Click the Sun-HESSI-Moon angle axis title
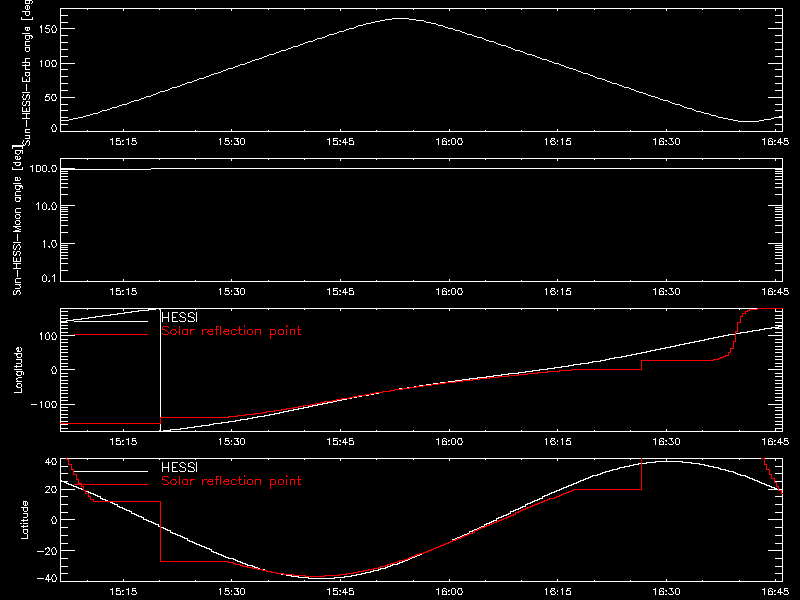This screenshot has width=800, height=600. (17, 220)
